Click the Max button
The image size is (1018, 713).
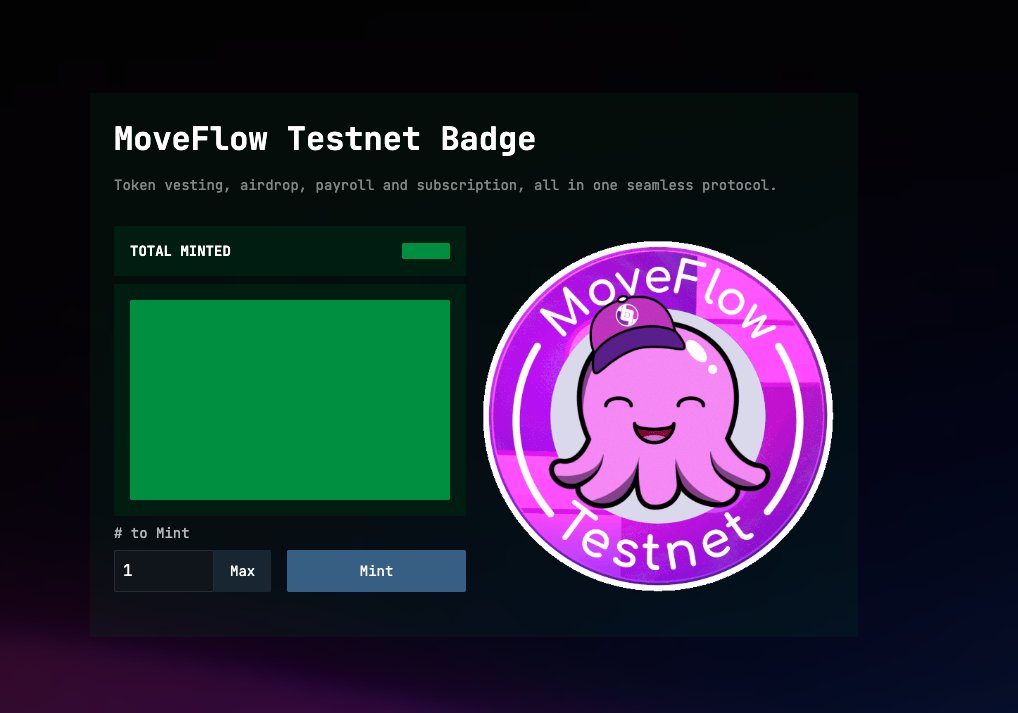click(x=242, y=571)
